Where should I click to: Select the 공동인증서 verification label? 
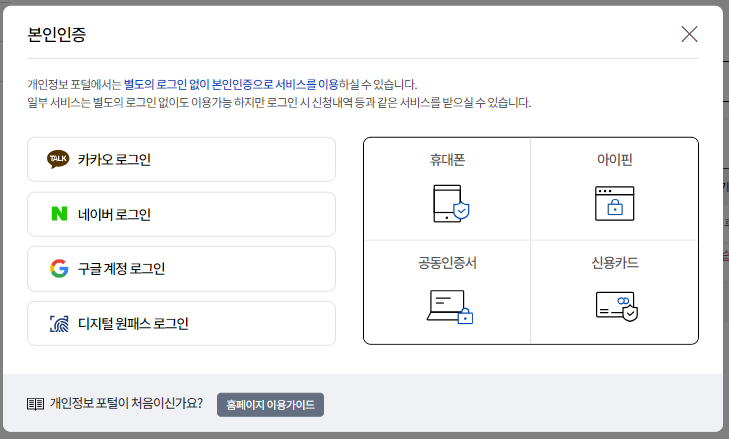pyautogui.click(x=447, y=263)
